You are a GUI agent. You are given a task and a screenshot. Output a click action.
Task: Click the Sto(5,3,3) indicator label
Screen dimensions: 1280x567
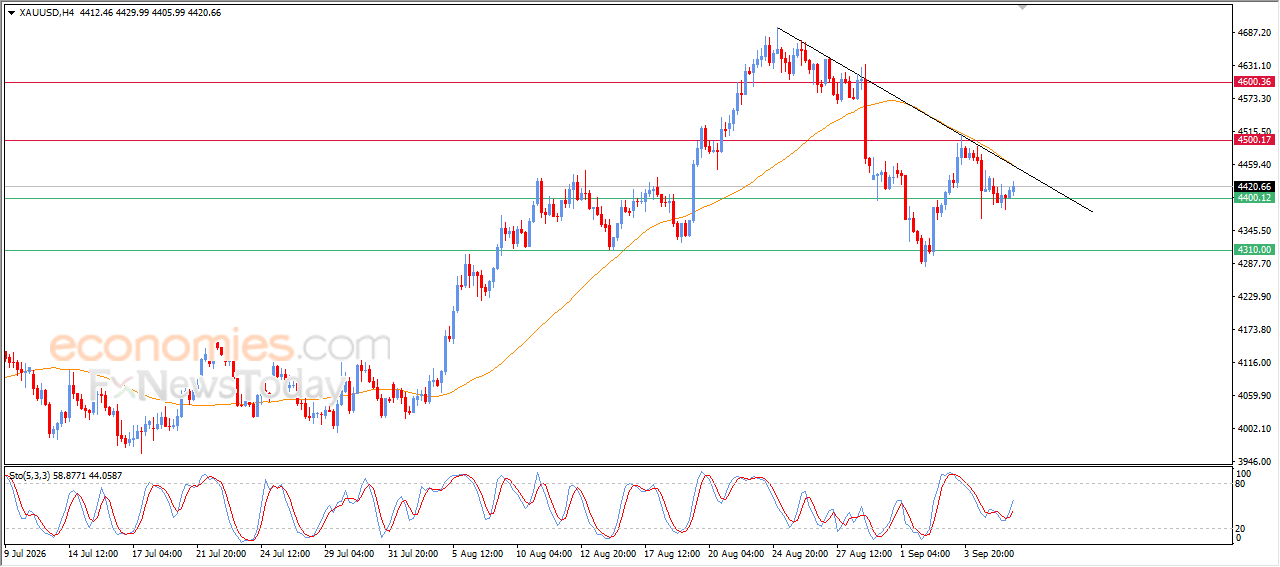click(x=29, y=475)
